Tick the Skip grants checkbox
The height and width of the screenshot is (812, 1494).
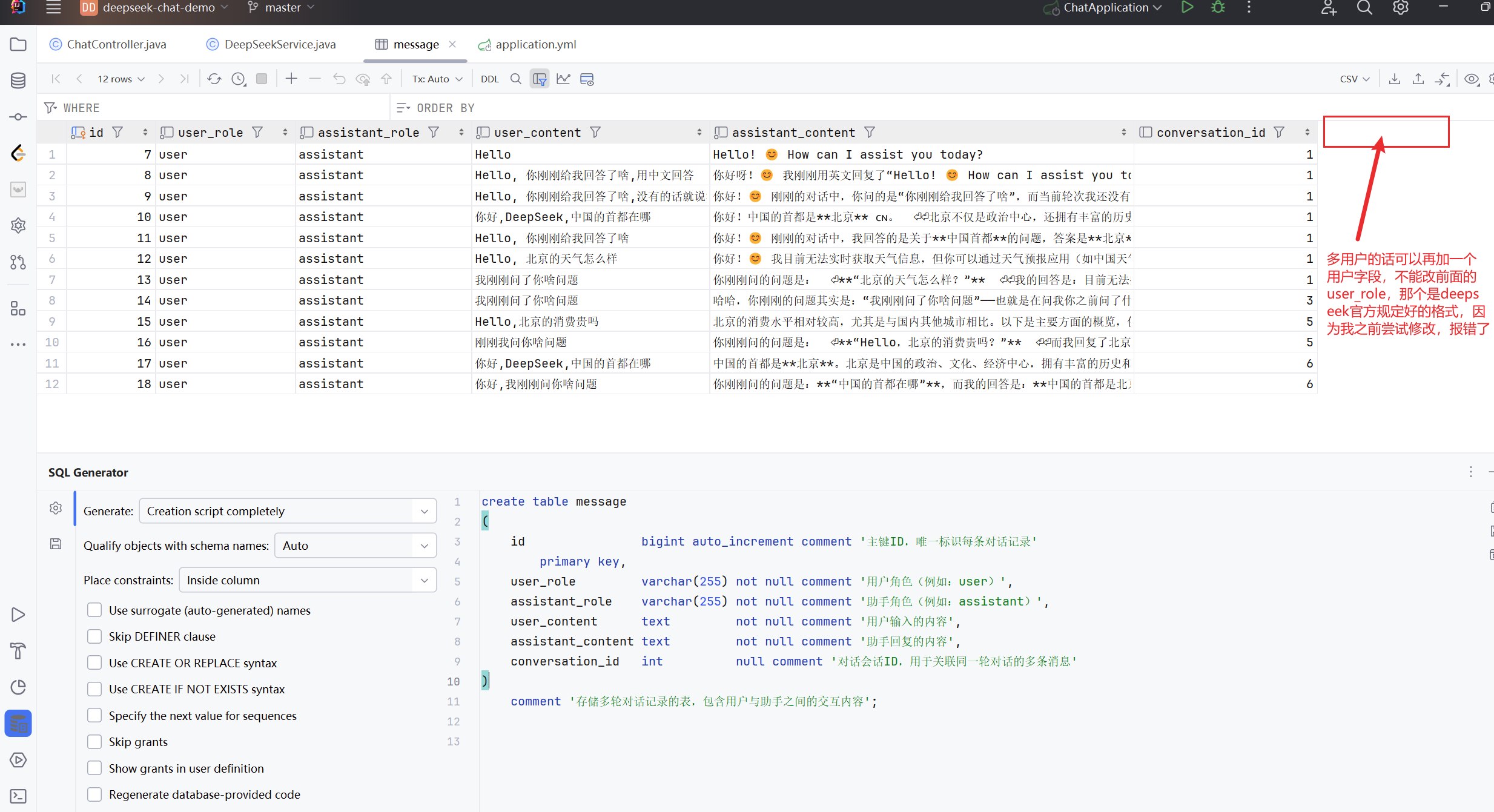94,742
